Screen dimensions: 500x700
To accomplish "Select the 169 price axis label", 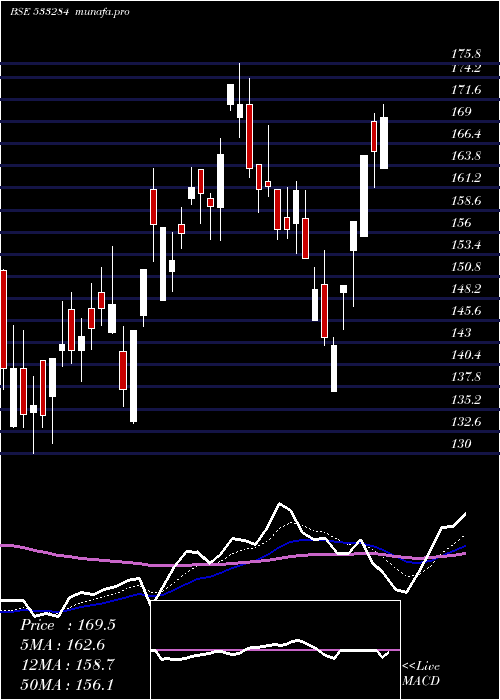I will click(x=462, y=112).
